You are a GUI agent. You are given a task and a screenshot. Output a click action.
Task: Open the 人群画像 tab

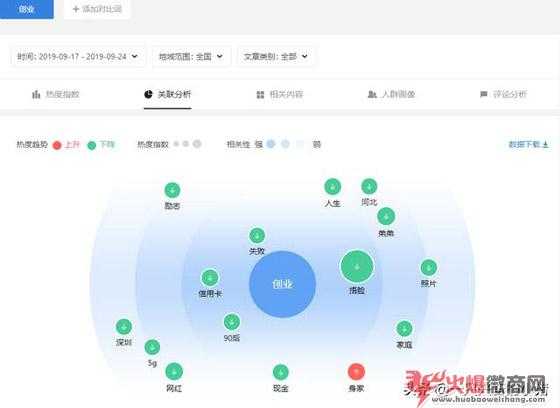click(x=392, y=94)
